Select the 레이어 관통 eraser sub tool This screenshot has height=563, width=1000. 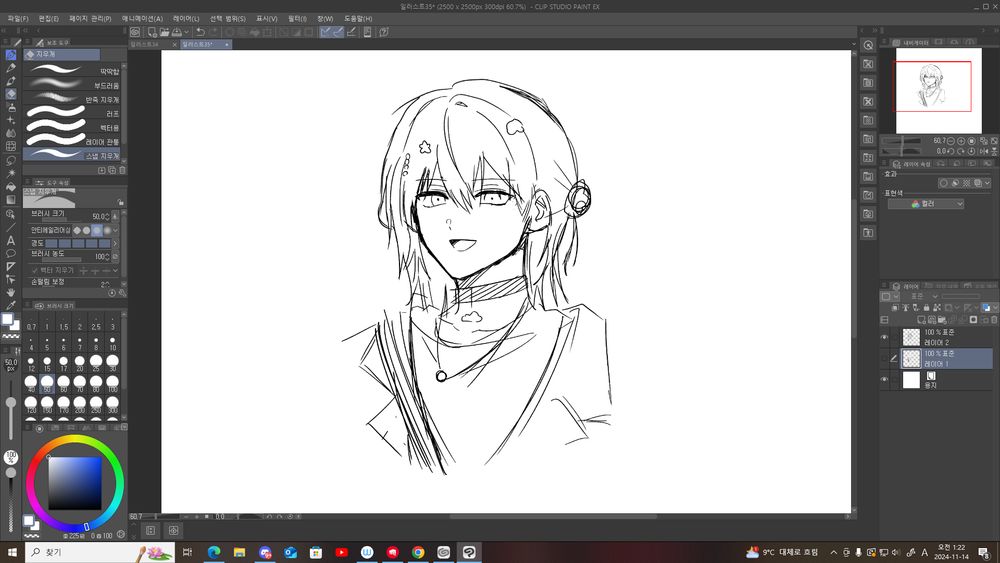click(72, 141)
